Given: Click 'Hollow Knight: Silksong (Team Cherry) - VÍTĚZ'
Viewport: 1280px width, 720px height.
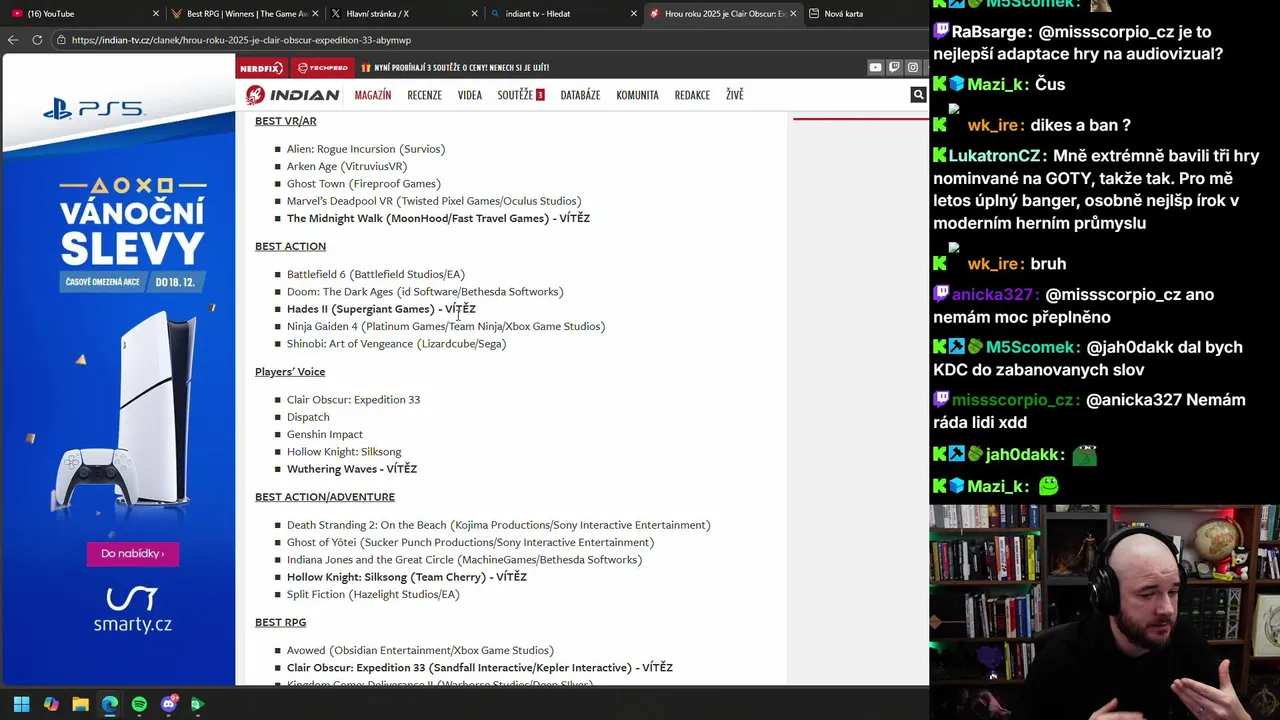Looking at the screenshot, I should [x=406, y=577].
